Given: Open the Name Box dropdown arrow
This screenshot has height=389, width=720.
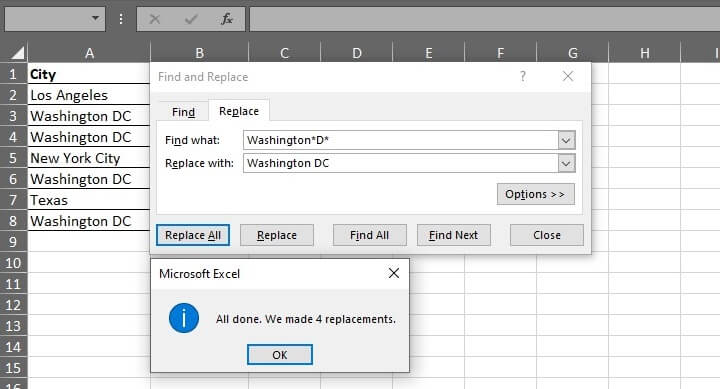Looking at the screenshot, I should click(x=95, y=18).
